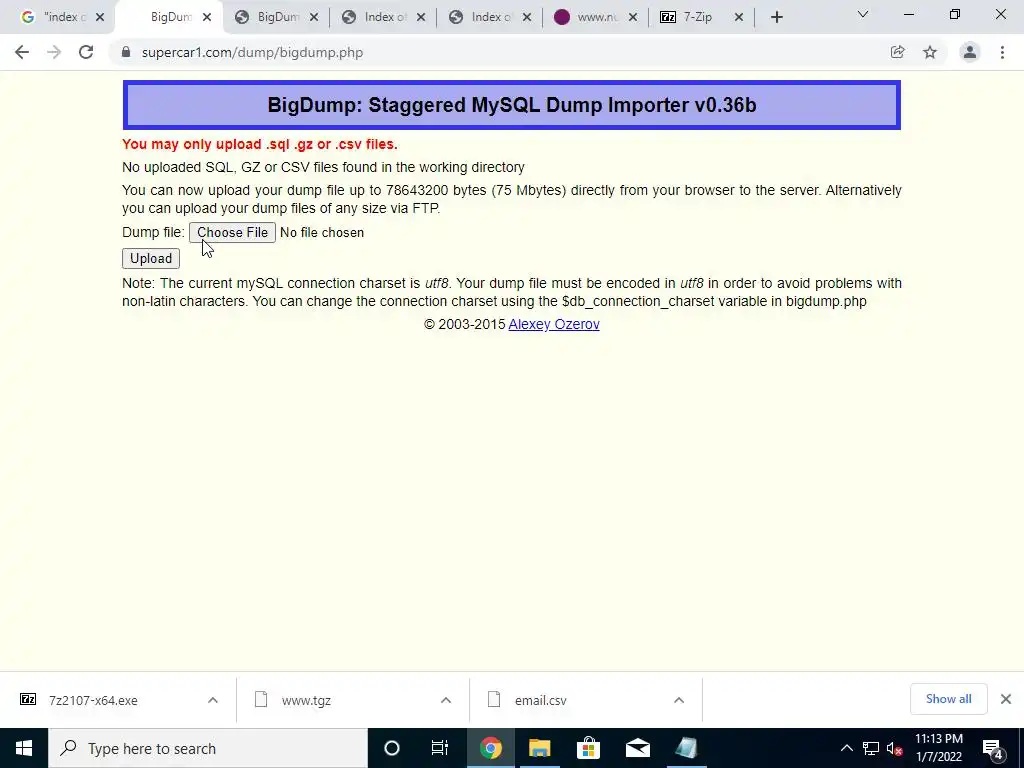Switch to the www.nu tab

tap(596, 17)
